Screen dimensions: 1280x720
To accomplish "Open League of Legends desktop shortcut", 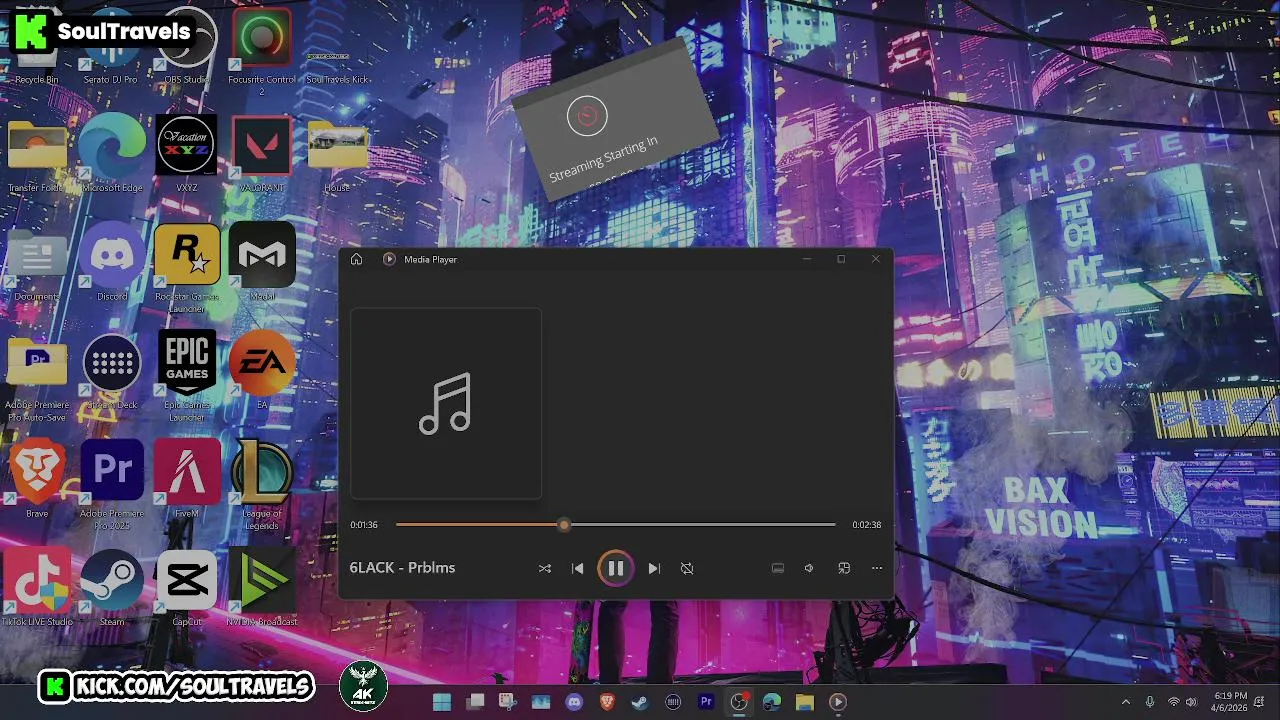I will click(262, 484).
